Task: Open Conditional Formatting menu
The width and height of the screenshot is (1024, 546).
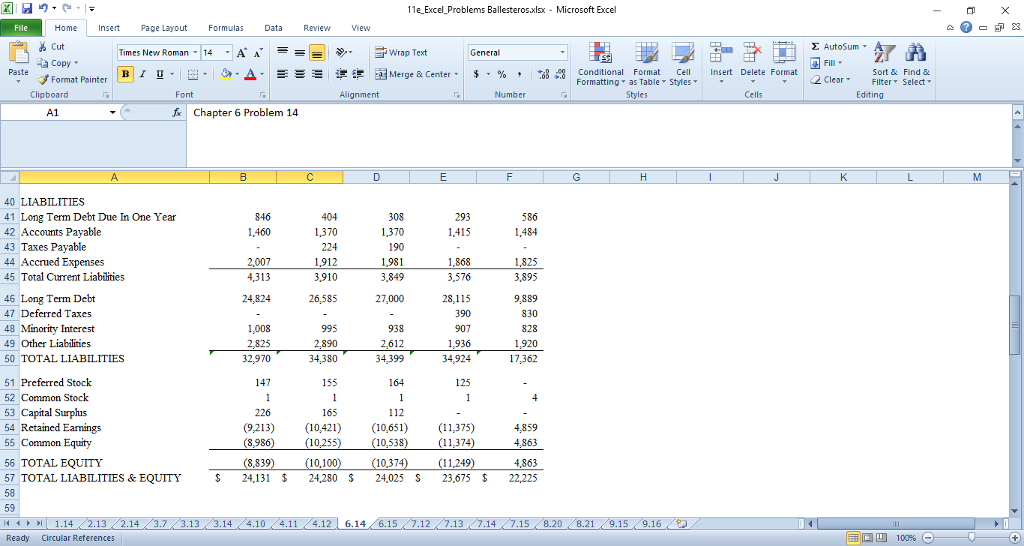Action: (x=600, y=63)
